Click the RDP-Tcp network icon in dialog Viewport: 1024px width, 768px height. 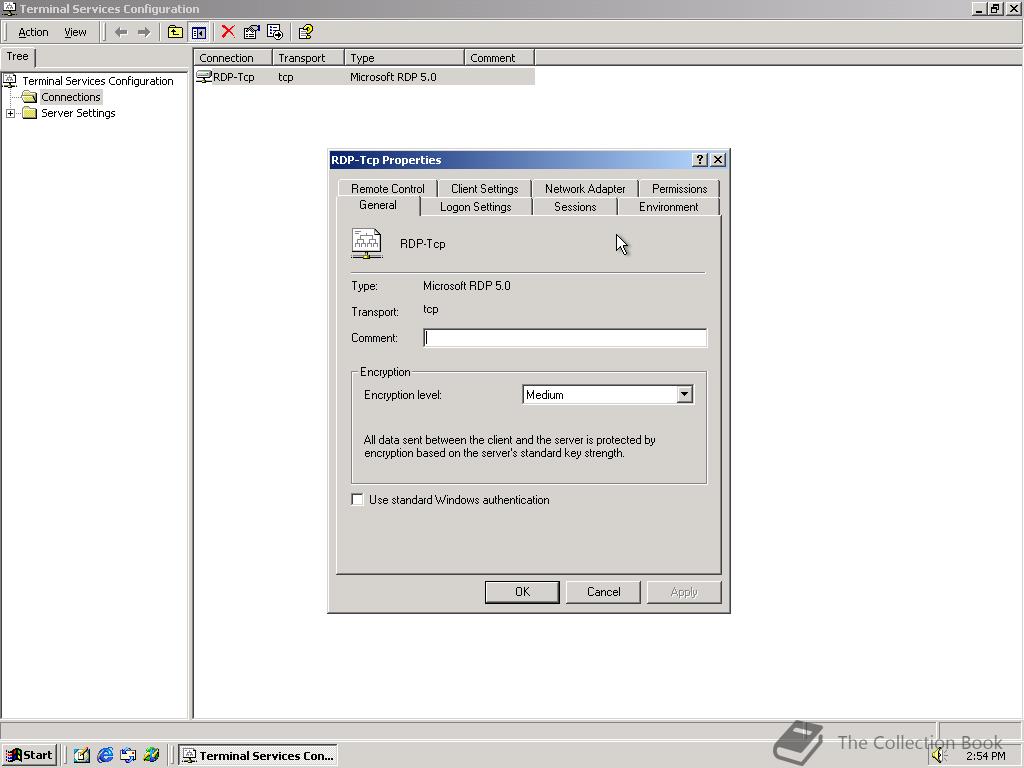[366, 244]
